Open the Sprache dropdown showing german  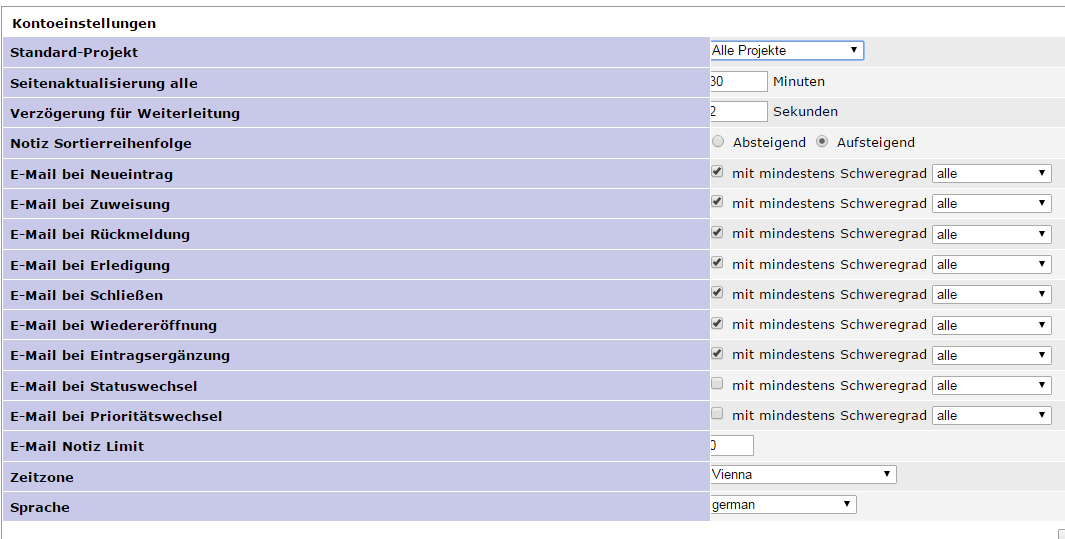(783, 504)
